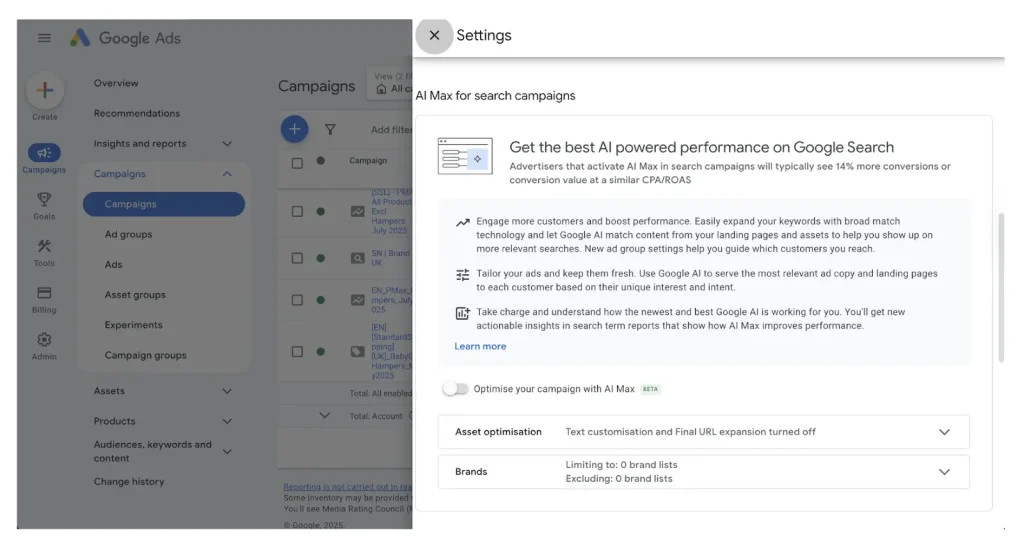Click campaign type icon for EN_PMax row

click(358, 300)
